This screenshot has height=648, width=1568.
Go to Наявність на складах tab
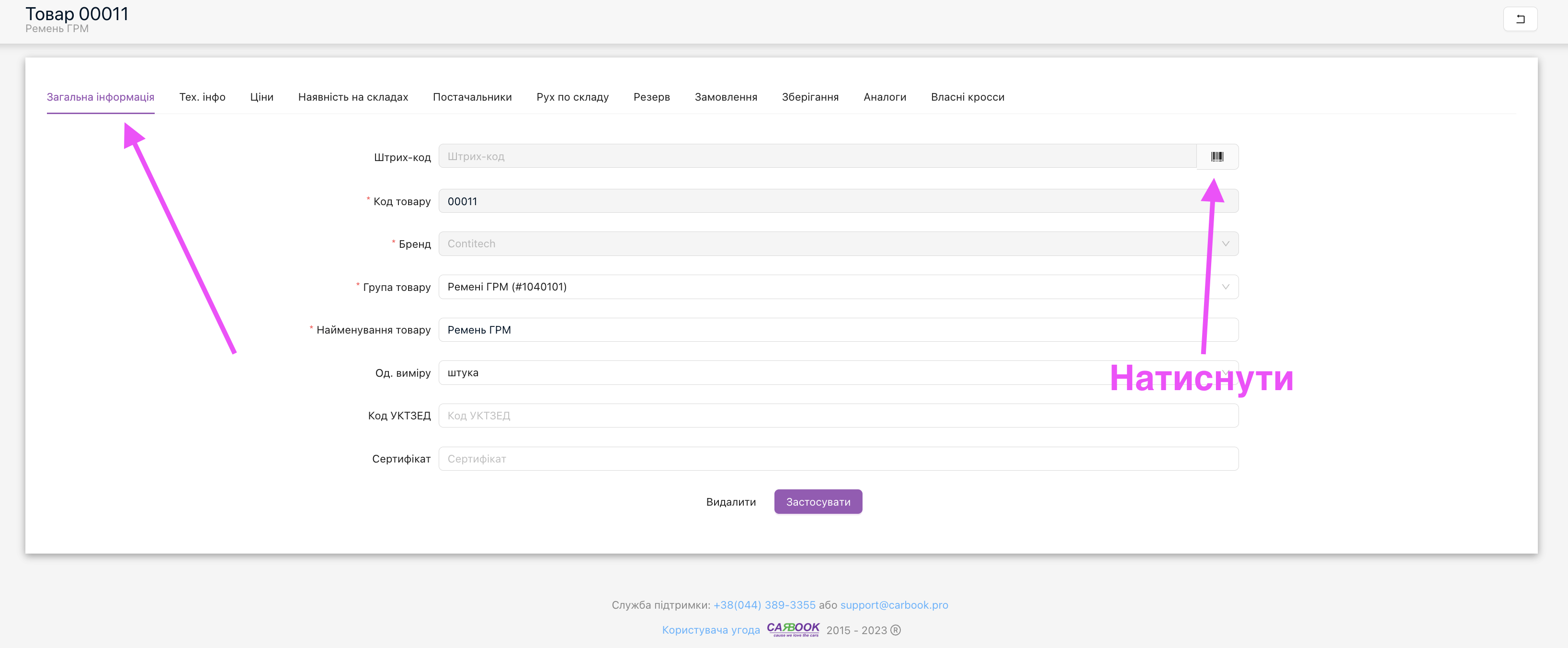point(353,97)
